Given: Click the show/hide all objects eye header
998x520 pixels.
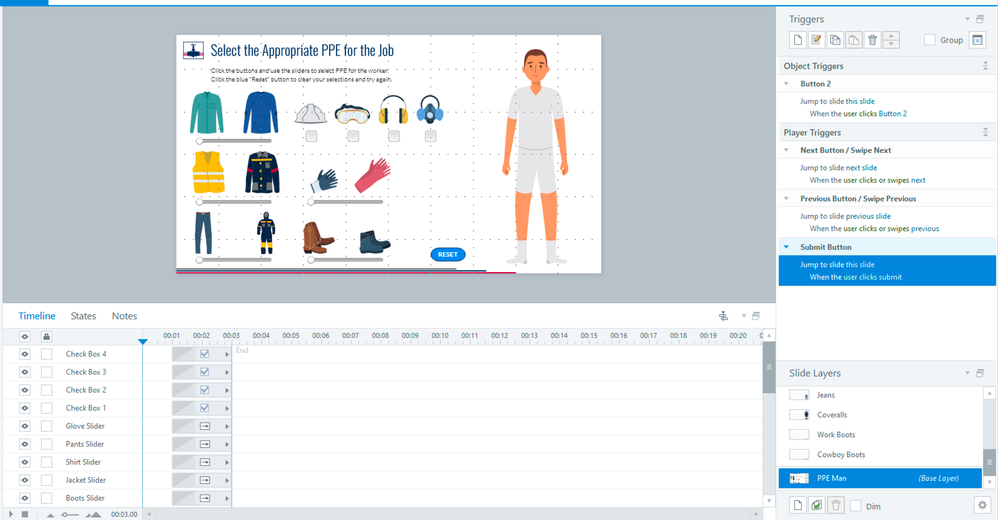Looking at the screenshot, I should click(25, 336).
